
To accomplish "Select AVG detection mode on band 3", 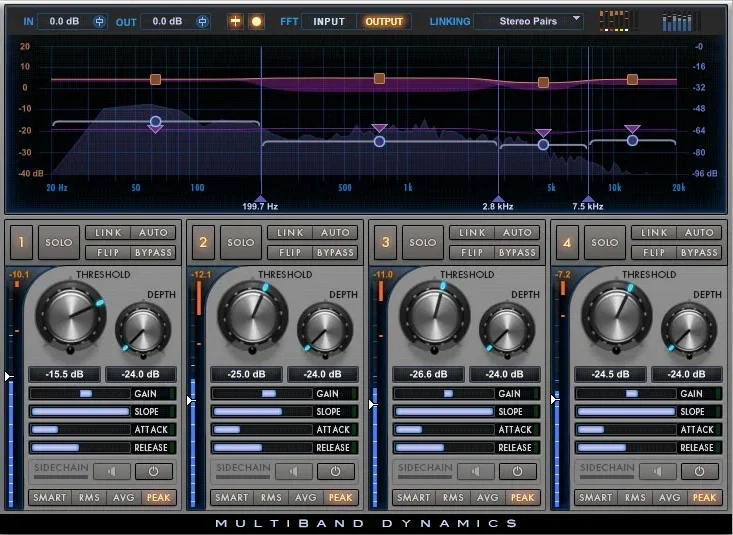I will 488,498.
